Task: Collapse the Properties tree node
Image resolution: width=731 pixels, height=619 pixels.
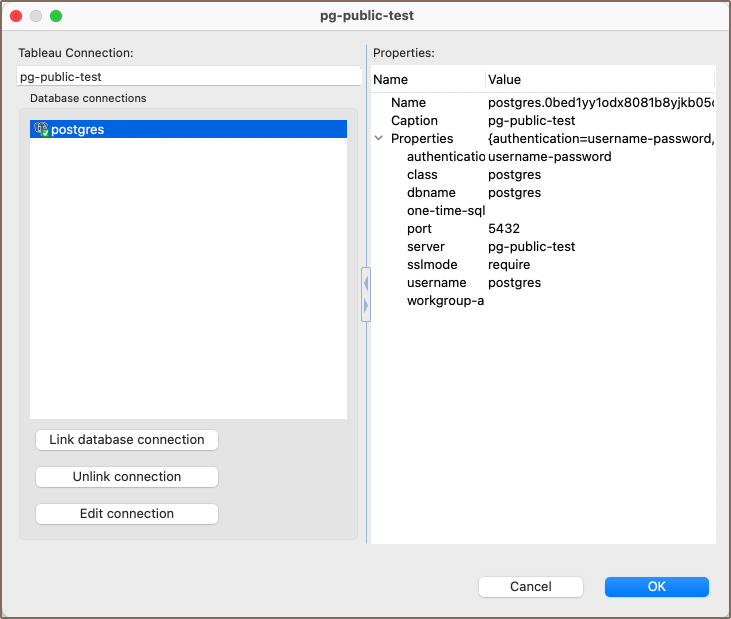Action: tap(379, 139)
